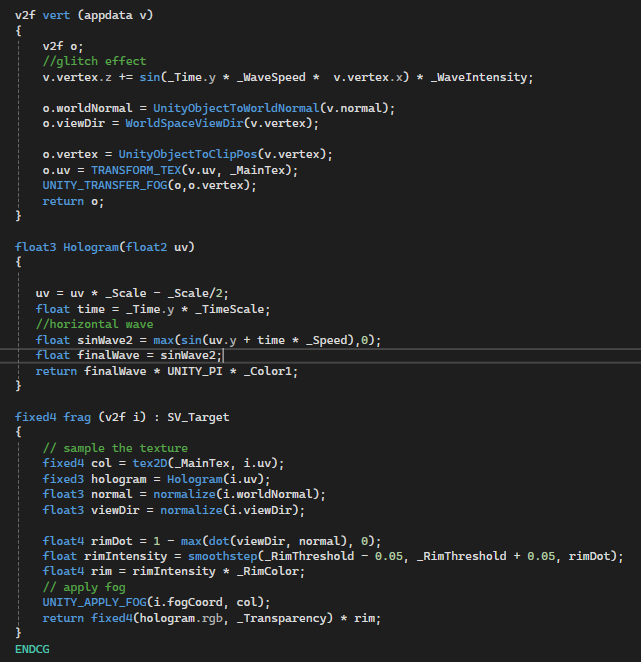This screenshot has height=662, width=641.
Task: Place cursor on glitch effect comment
Action: 94,61
